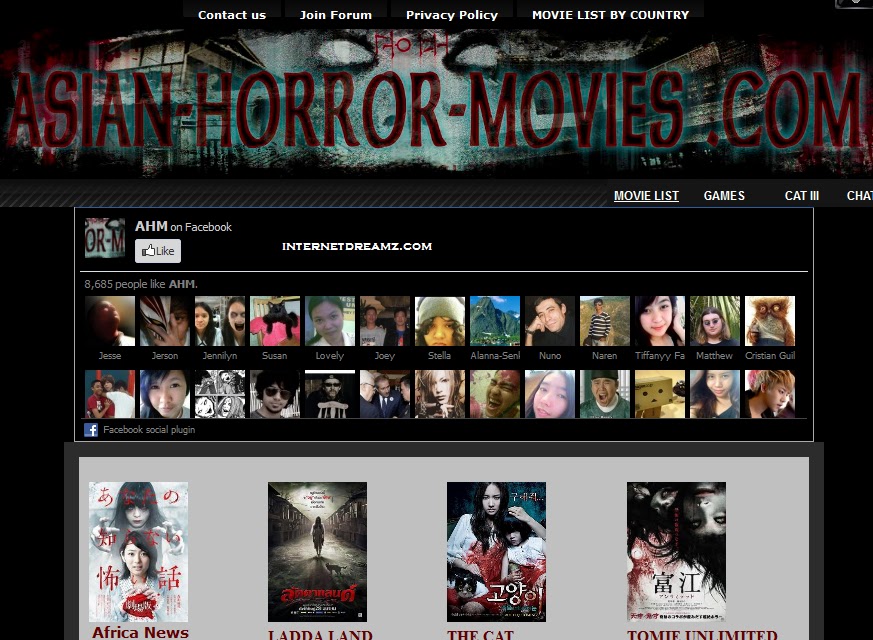The height and width of the screenshot is (640, 873).
Task: Open MOVIE LIST BY COUNTRY
Action: (610, 15)
